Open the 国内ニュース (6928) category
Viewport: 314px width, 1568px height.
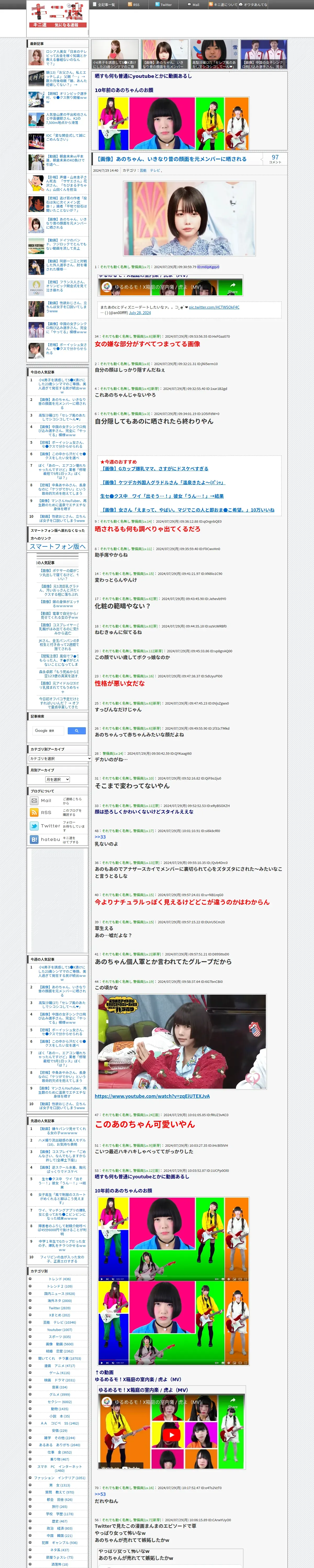coord(60,1294)
